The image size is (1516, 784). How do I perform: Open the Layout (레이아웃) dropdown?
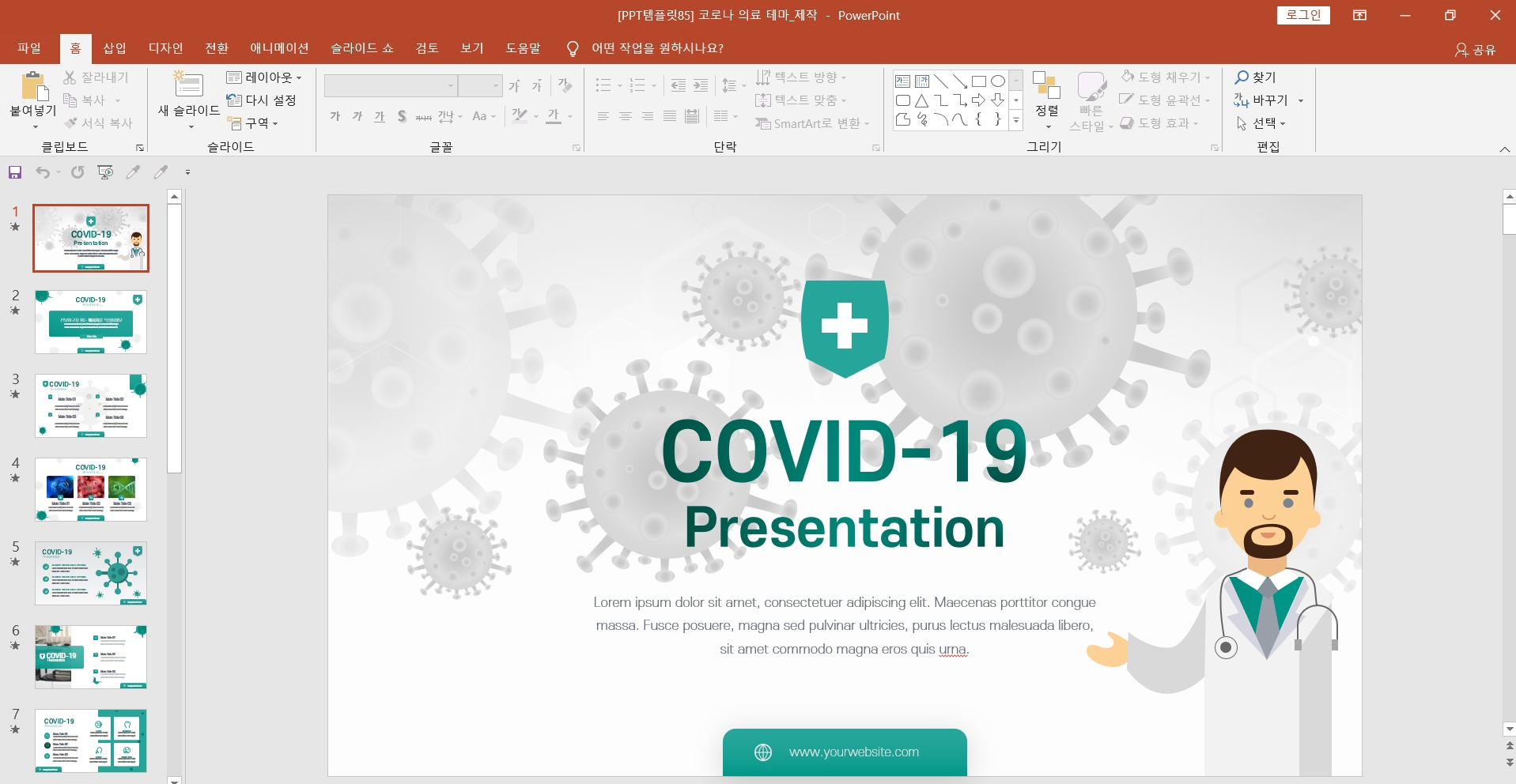click(x=264, y=77)
